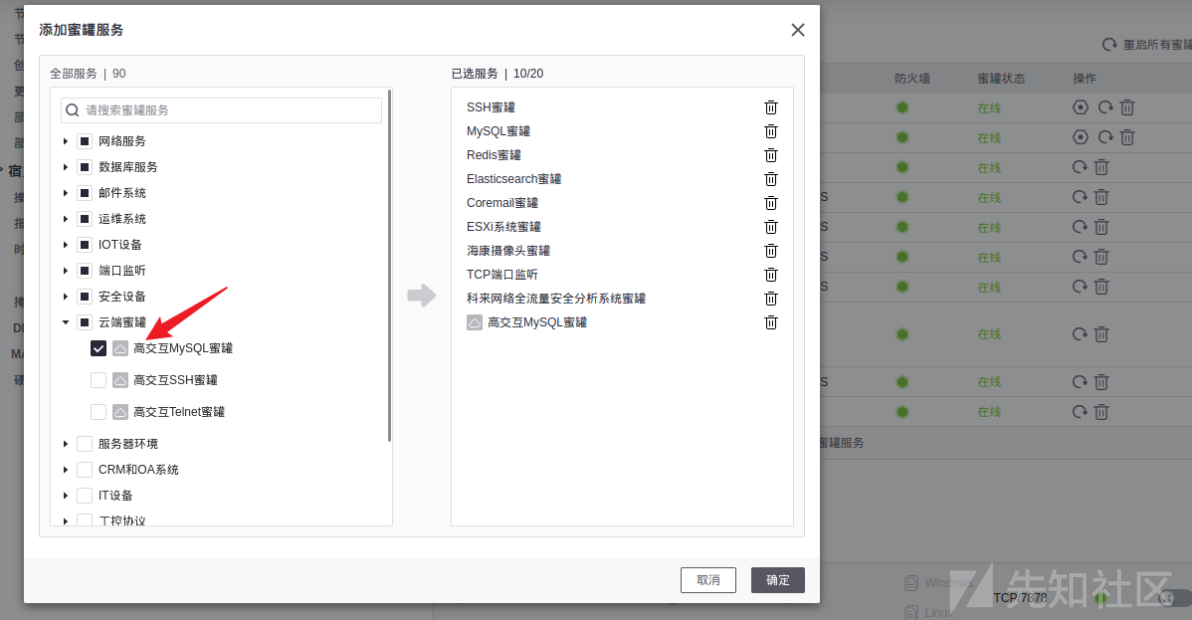The image size is (1192, 620).
Task: Remove Elasticsearch蜜罐 via trash icon
Action: pos(771,179)
